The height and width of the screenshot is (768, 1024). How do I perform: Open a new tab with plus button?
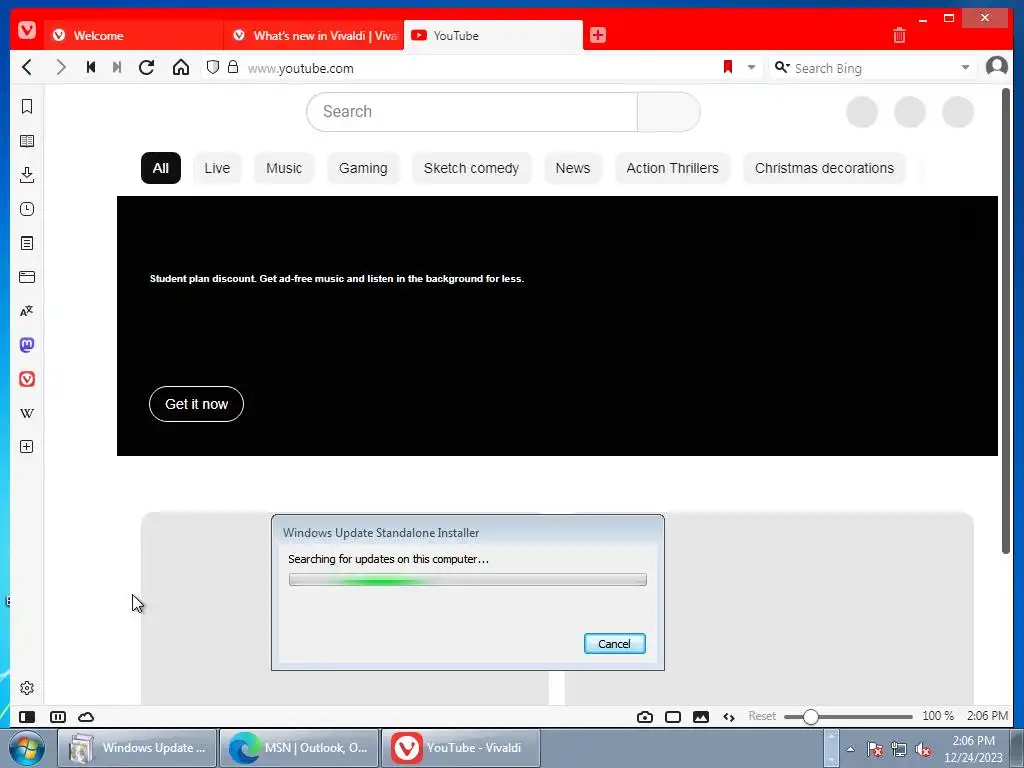(598, 35)
